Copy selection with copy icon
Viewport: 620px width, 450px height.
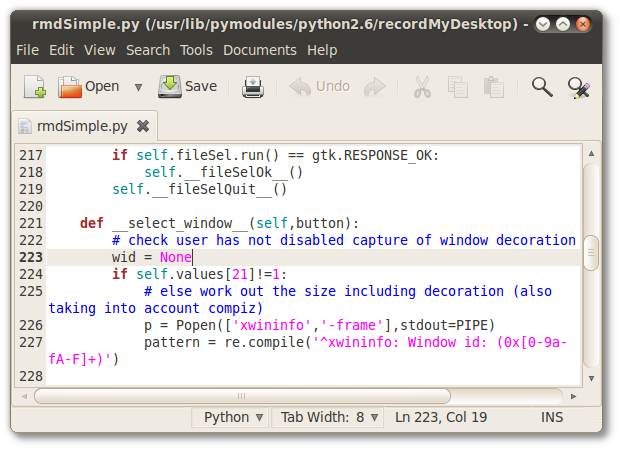tap(458, 87)
